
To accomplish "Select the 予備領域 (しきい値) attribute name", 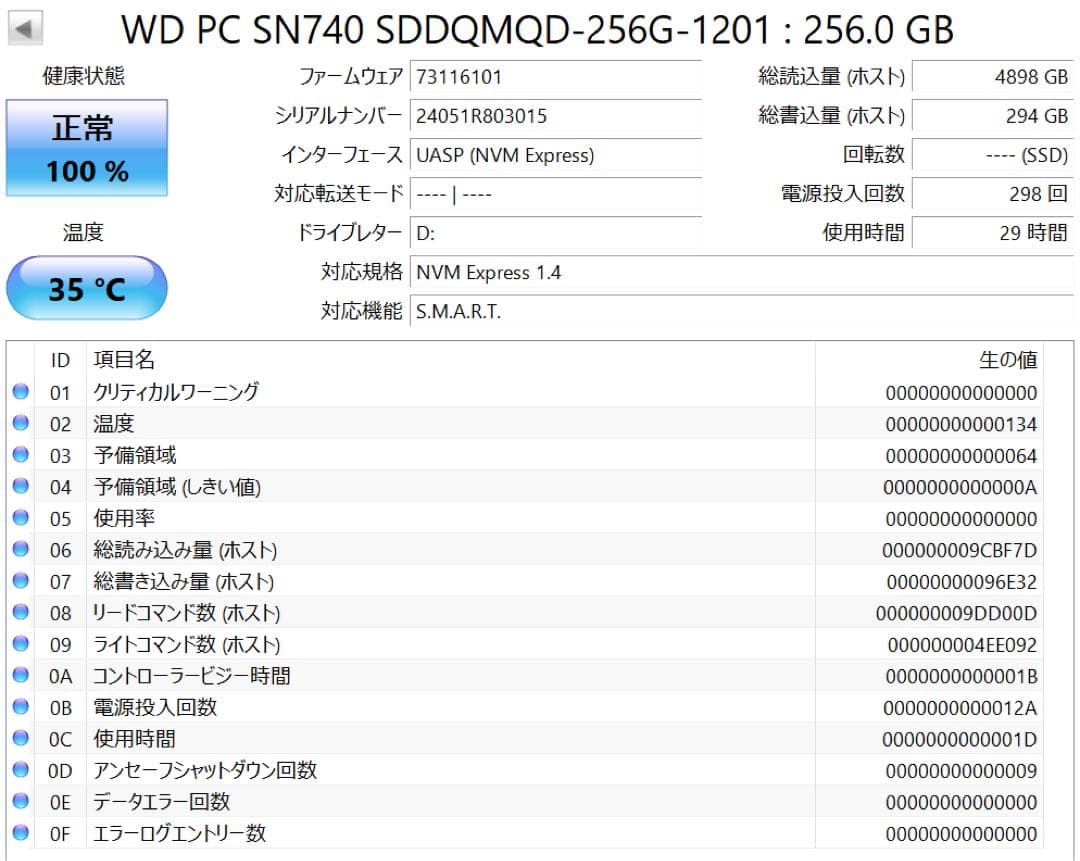I will (177, 486).
